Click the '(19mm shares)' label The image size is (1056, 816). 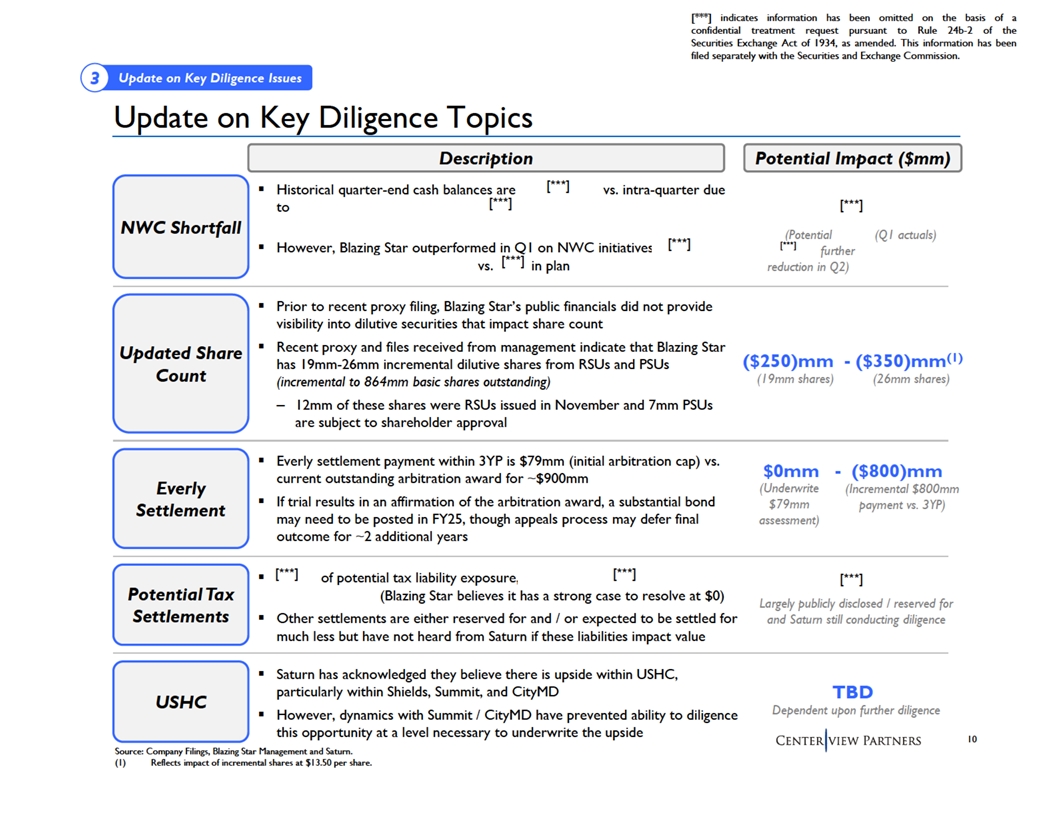pos(795,379)
